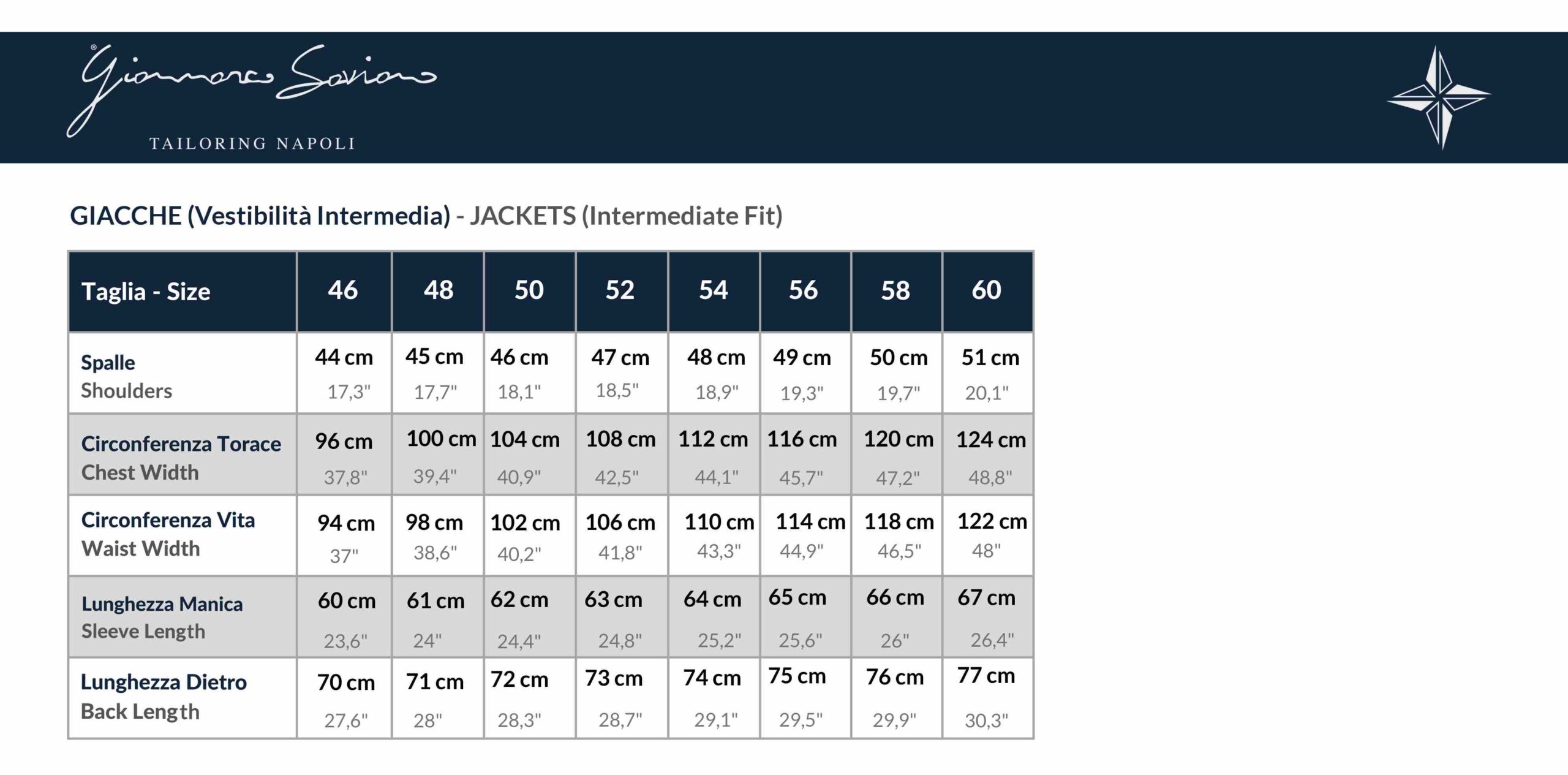Click the 100 cm chest width cell

(440, 439)
